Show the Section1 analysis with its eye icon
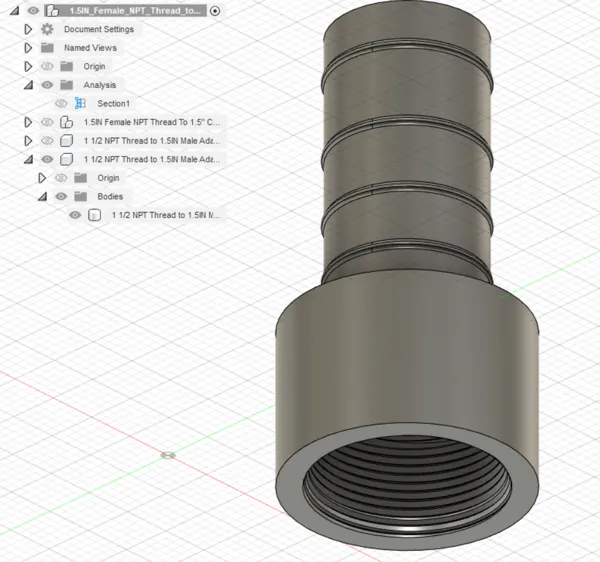This screenshot has width=600, height=562. pyautogui.click(x=61, y=103)
